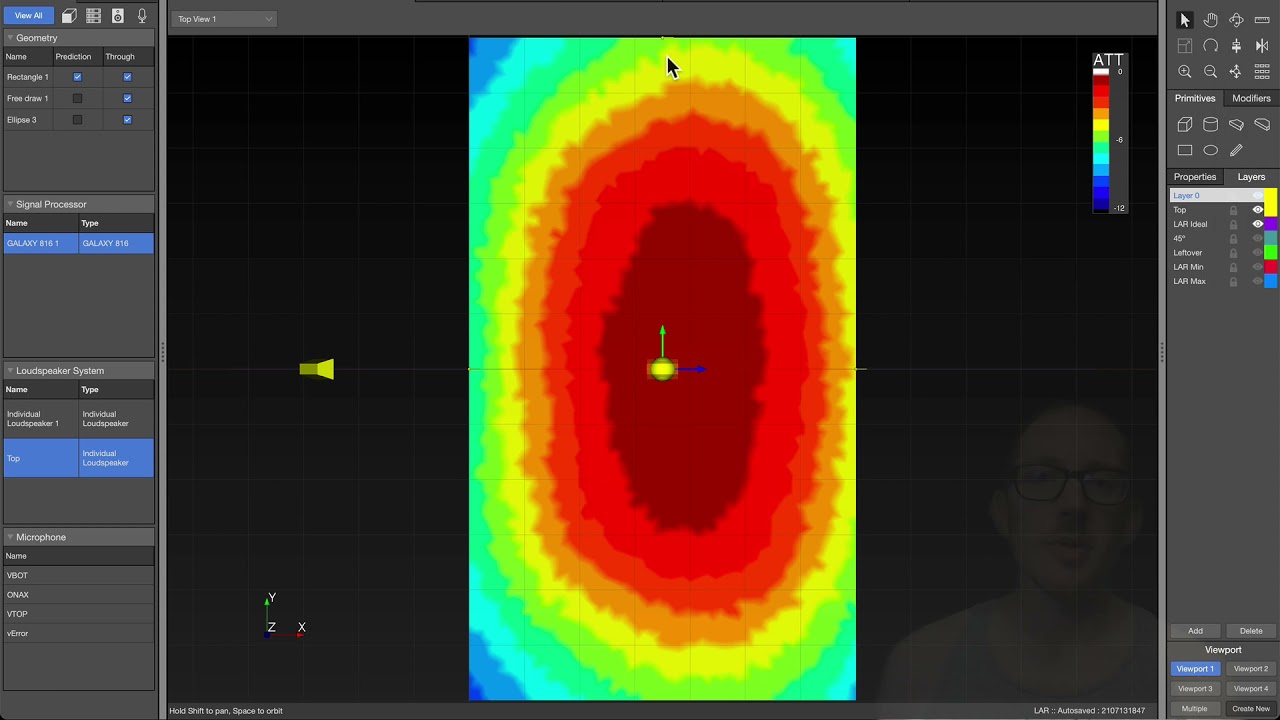Click the array grid tool icon
This screenshot has height=720, width=1280.
[x=1262, y=72]
